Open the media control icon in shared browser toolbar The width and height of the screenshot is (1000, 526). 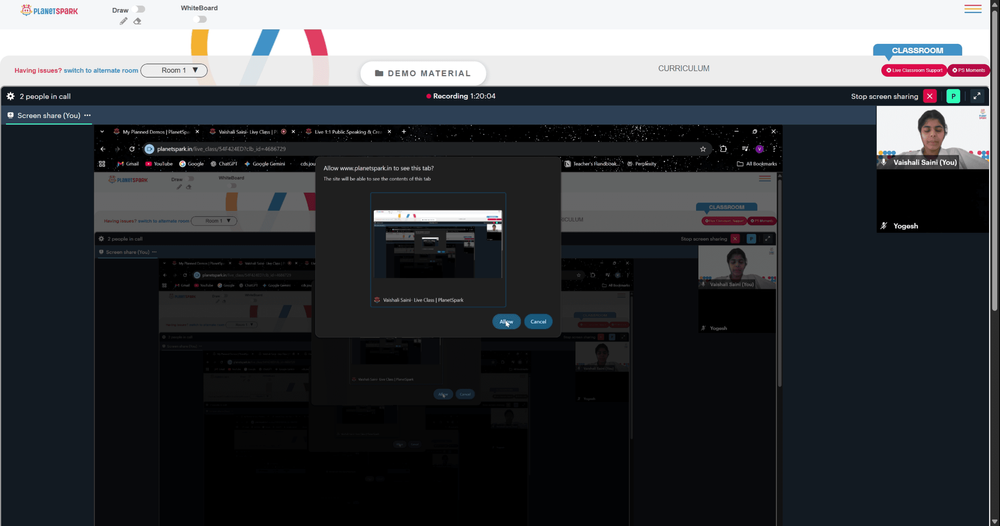[x=744, y=149]
